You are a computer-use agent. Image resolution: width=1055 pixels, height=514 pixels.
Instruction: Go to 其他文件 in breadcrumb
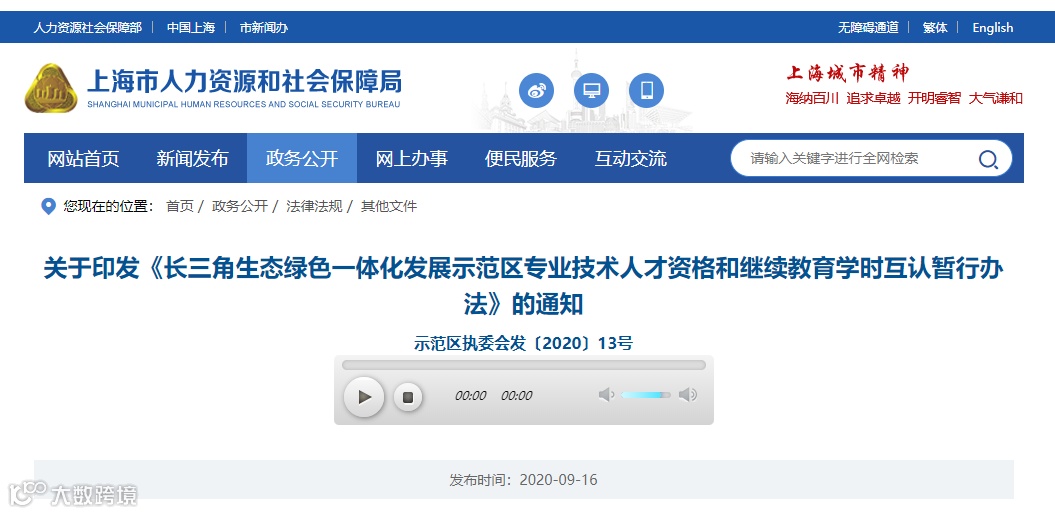pos(389,206)
